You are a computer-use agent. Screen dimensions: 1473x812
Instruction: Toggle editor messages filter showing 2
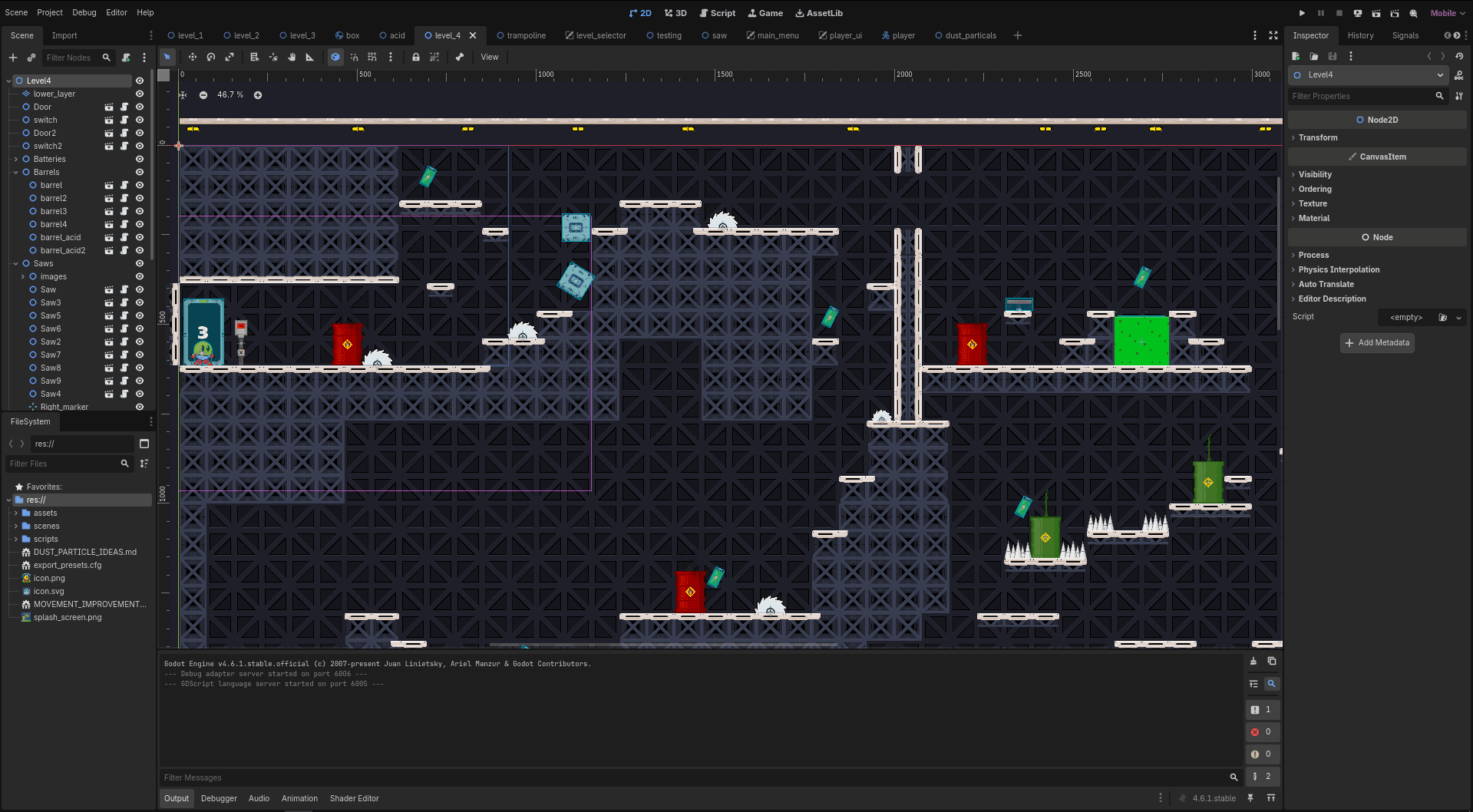coord(1262,777)
